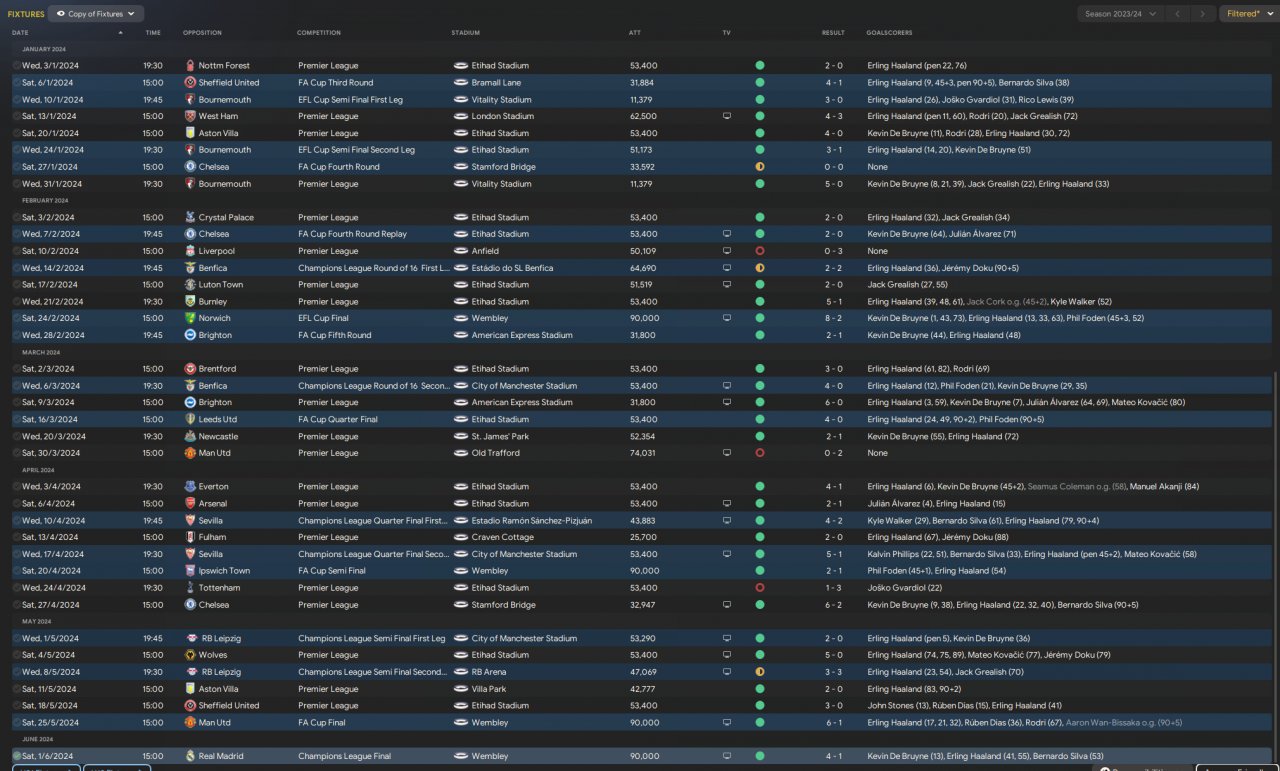This screenshot has width=1280, height=771.
Task: Open the Anfield stadium link
Action: coord(485,251)
